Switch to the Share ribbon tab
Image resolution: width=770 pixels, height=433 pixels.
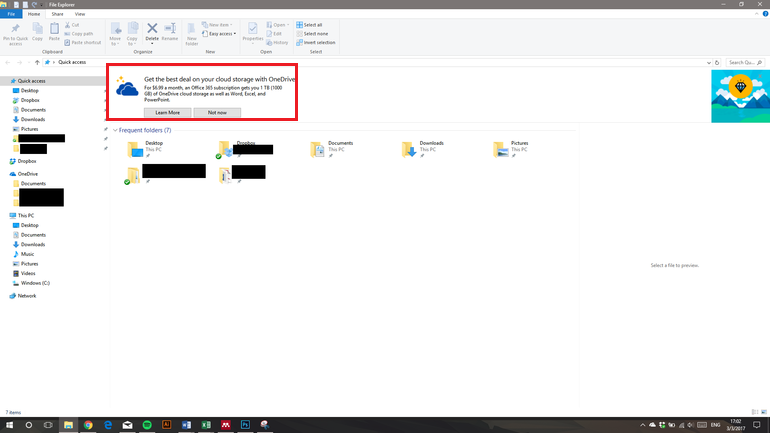pos(57,14)
